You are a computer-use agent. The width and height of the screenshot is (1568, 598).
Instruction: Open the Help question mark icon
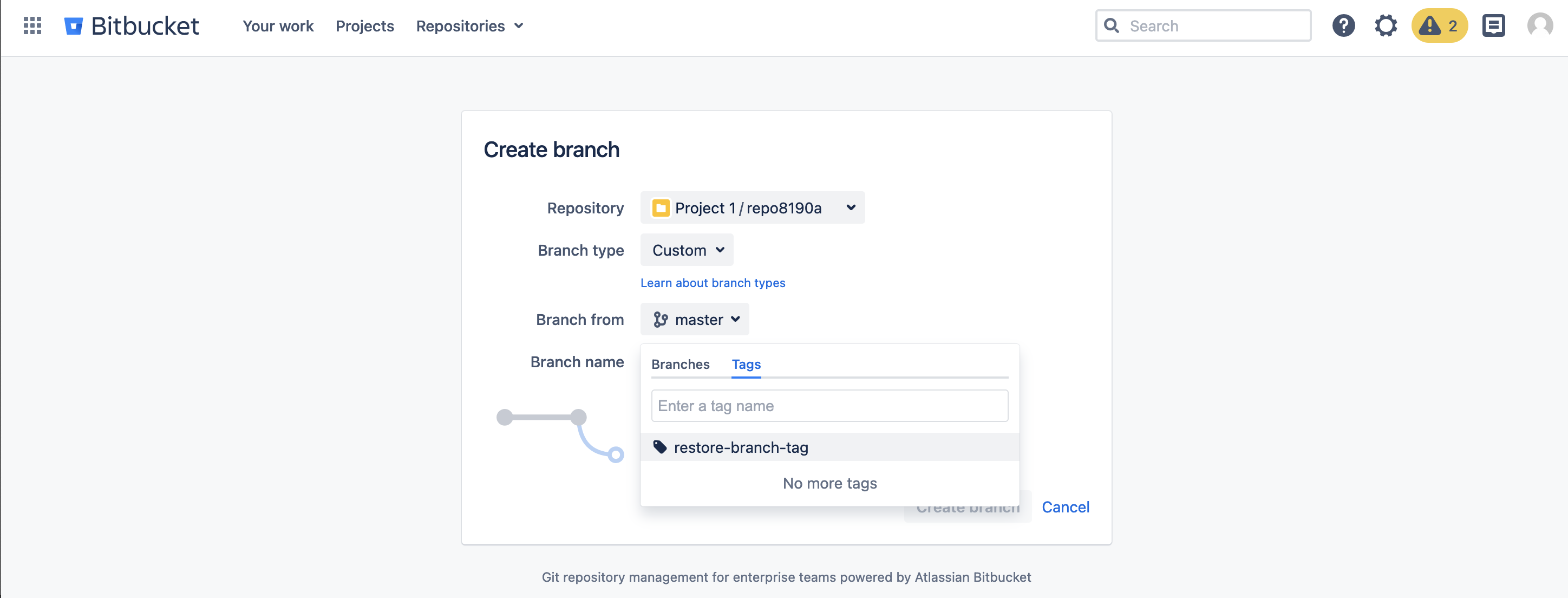tap(1343, 25)
